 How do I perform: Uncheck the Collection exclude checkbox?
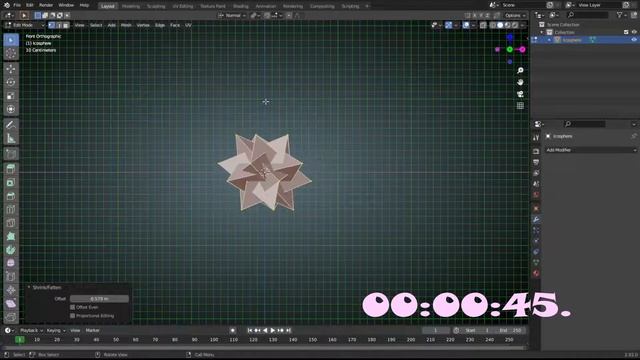[626, 32]
